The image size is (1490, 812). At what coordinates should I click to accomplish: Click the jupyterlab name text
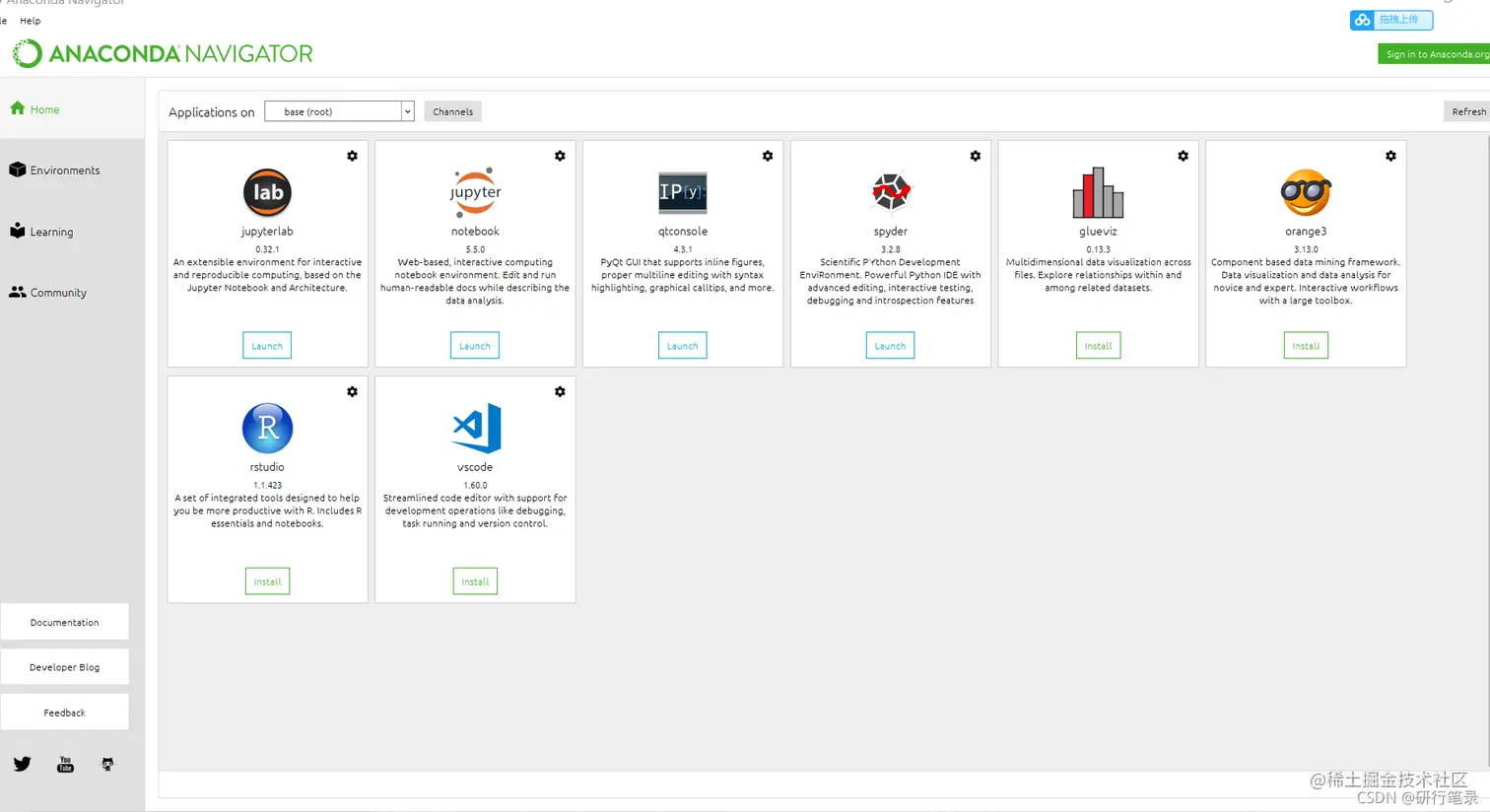267,232
